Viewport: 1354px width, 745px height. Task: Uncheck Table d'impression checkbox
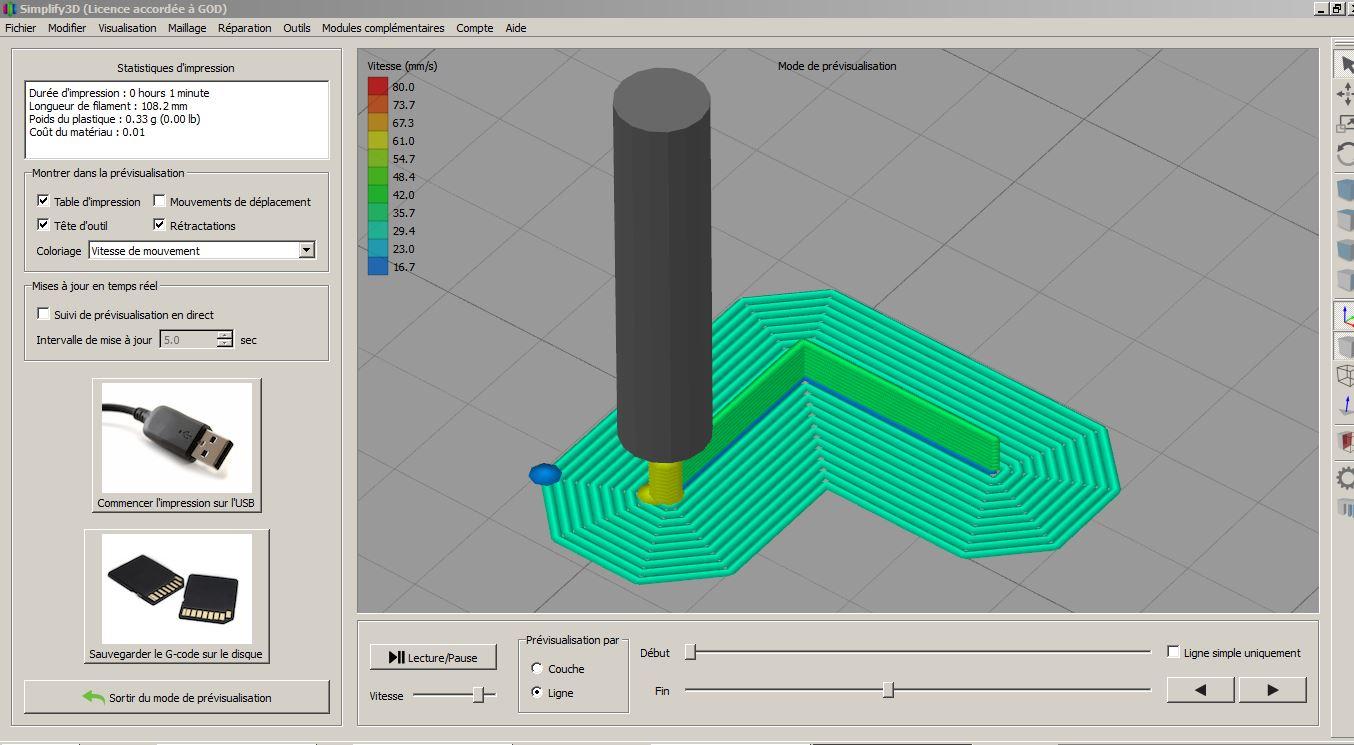point(43,201)
